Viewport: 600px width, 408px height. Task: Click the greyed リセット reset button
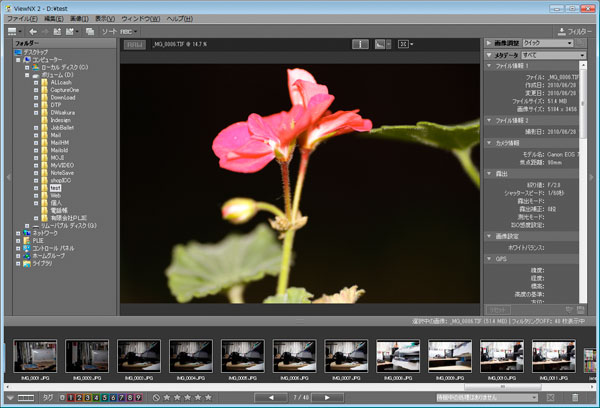click(498, 310)
